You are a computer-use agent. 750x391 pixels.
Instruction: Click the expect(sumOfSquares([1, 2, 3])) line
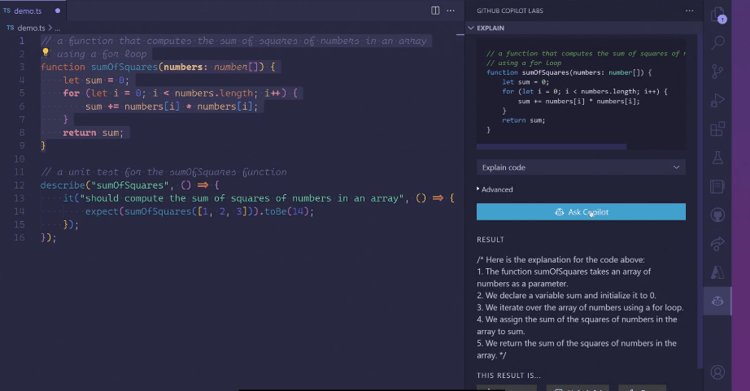[199, 211]
